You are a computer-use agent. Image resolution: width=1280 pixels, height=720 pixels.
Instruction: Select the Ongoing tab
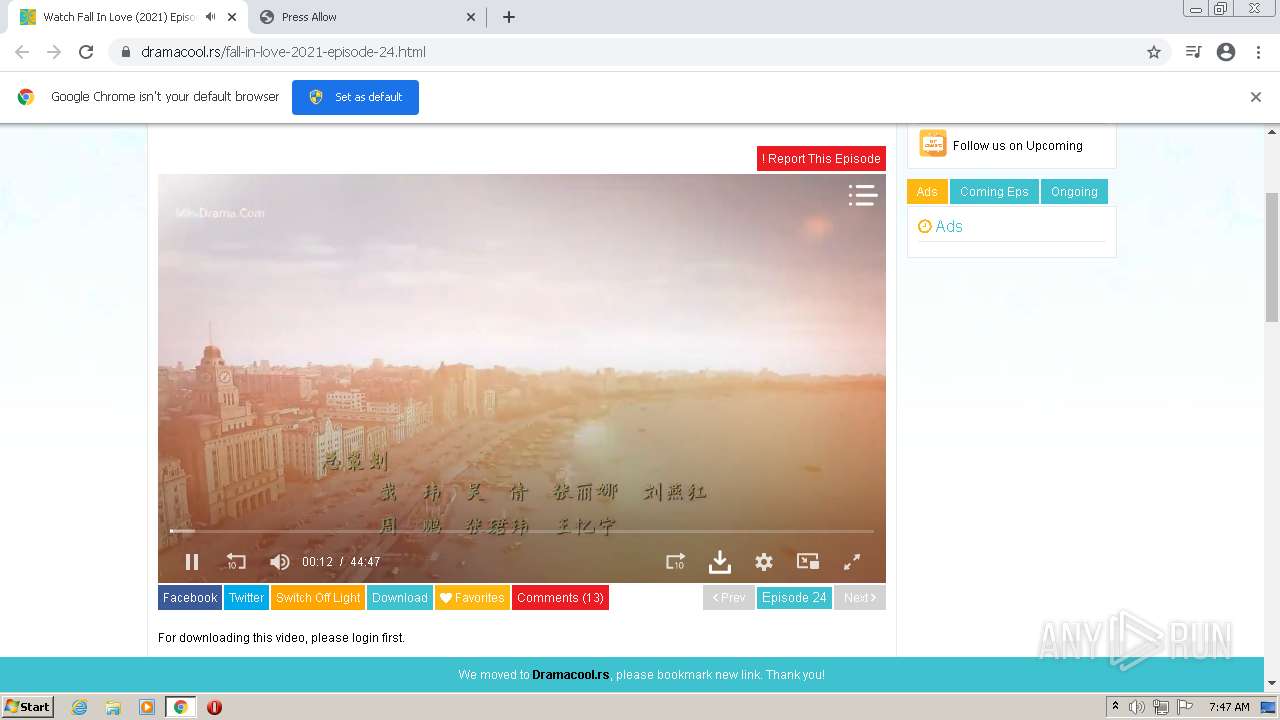click(1074, 192)
